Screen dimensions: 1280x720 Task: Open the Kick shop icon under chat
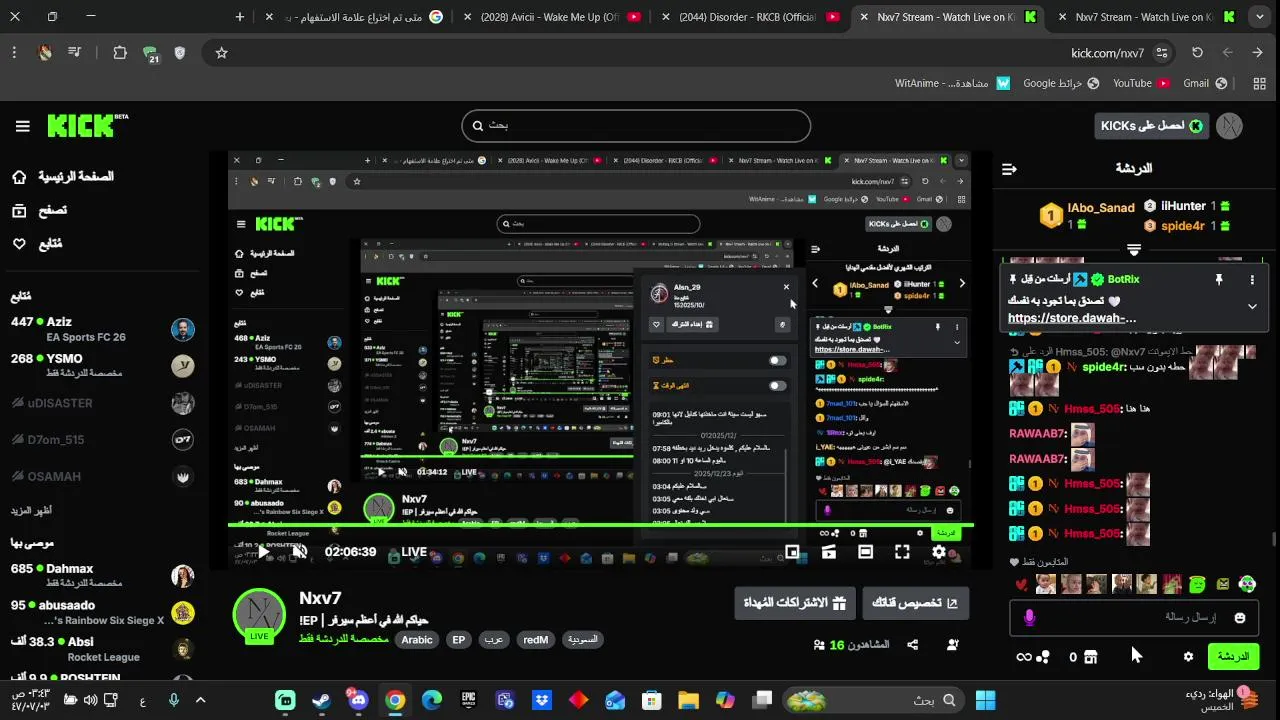(x=1091, y=657)
